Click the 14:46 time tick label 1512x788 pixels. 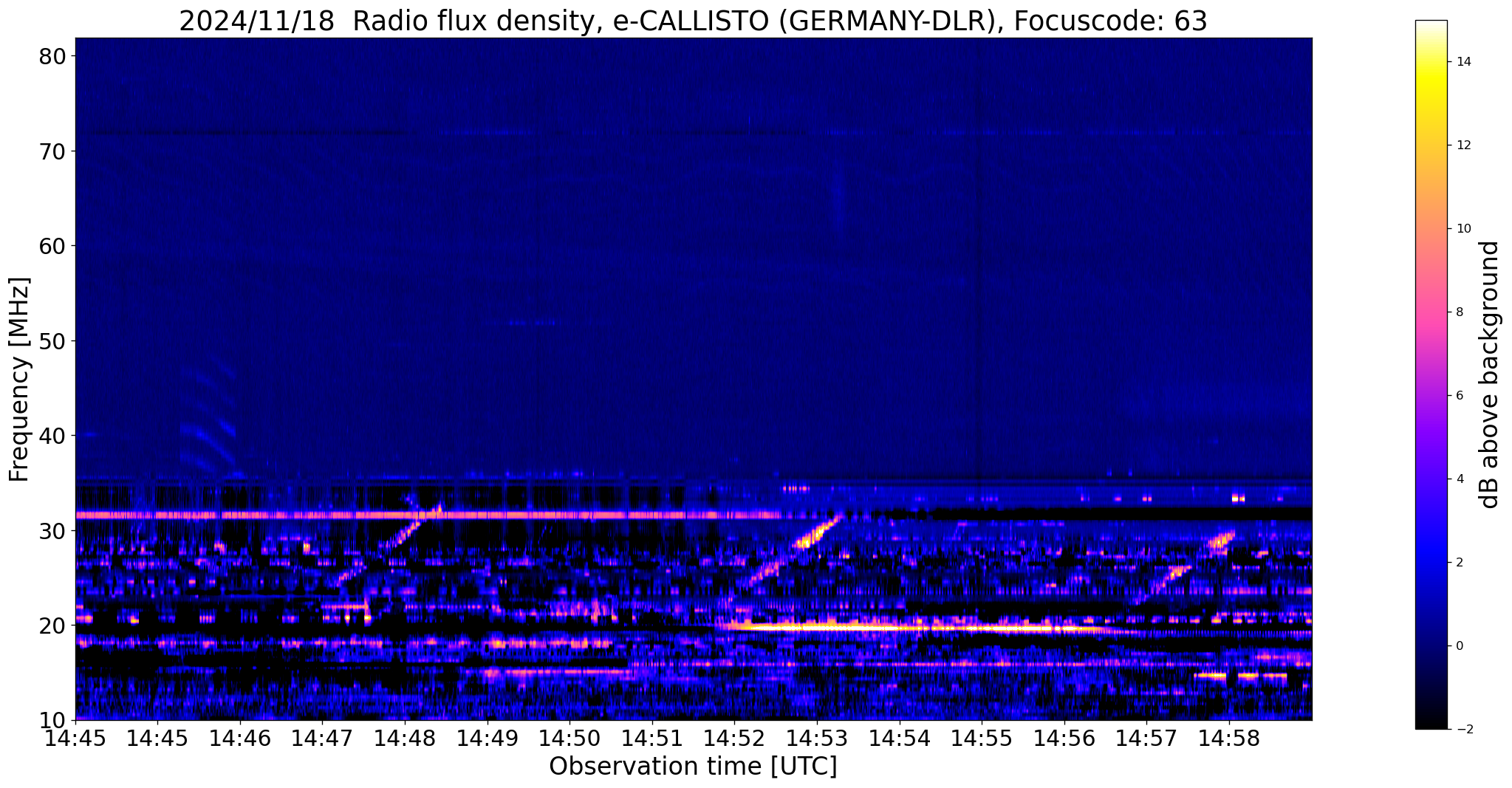(x=239, y=739)
